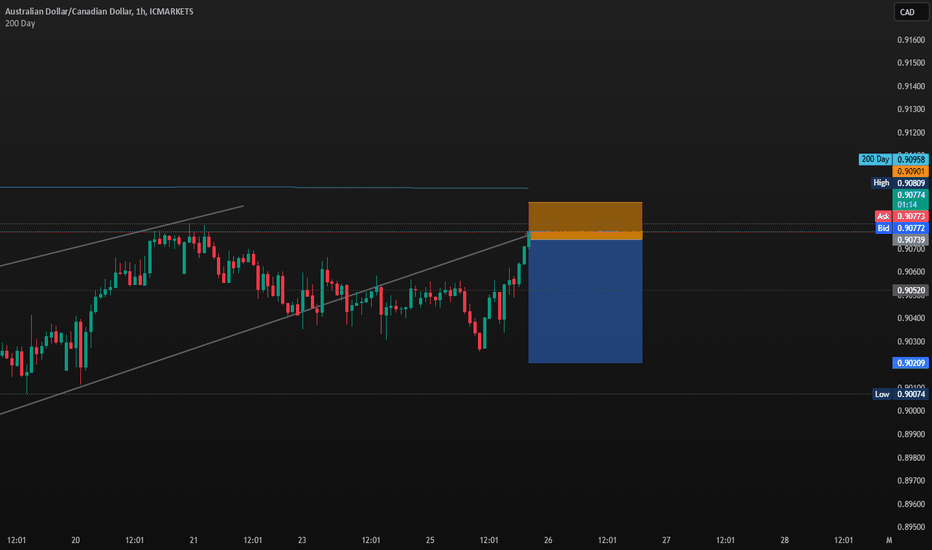Screen dimensions: 932x550
Task: Click the green 0.90774 last price label
Action: point(911,199)
